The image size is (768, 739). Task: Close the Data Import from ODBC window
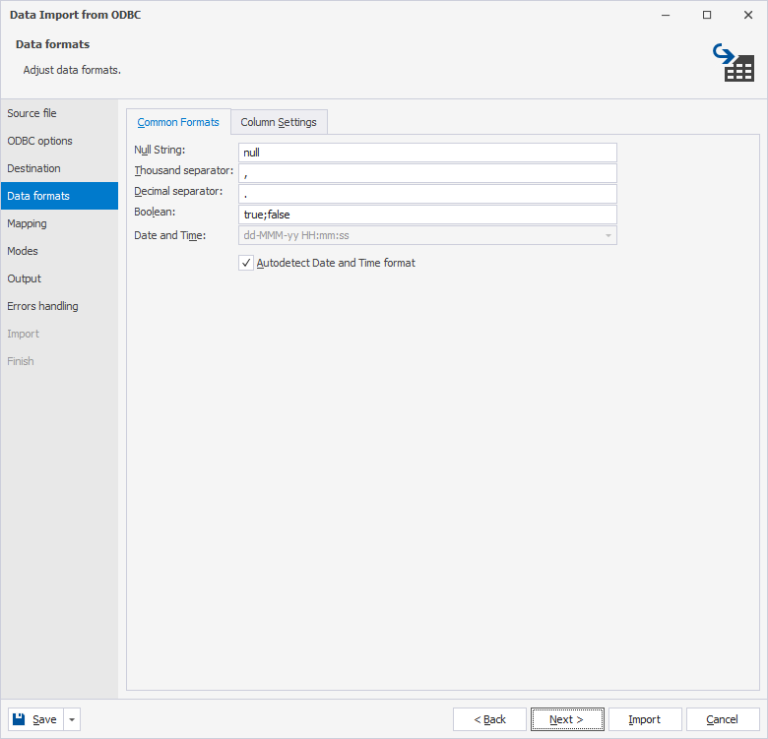(x=748, y=15)
